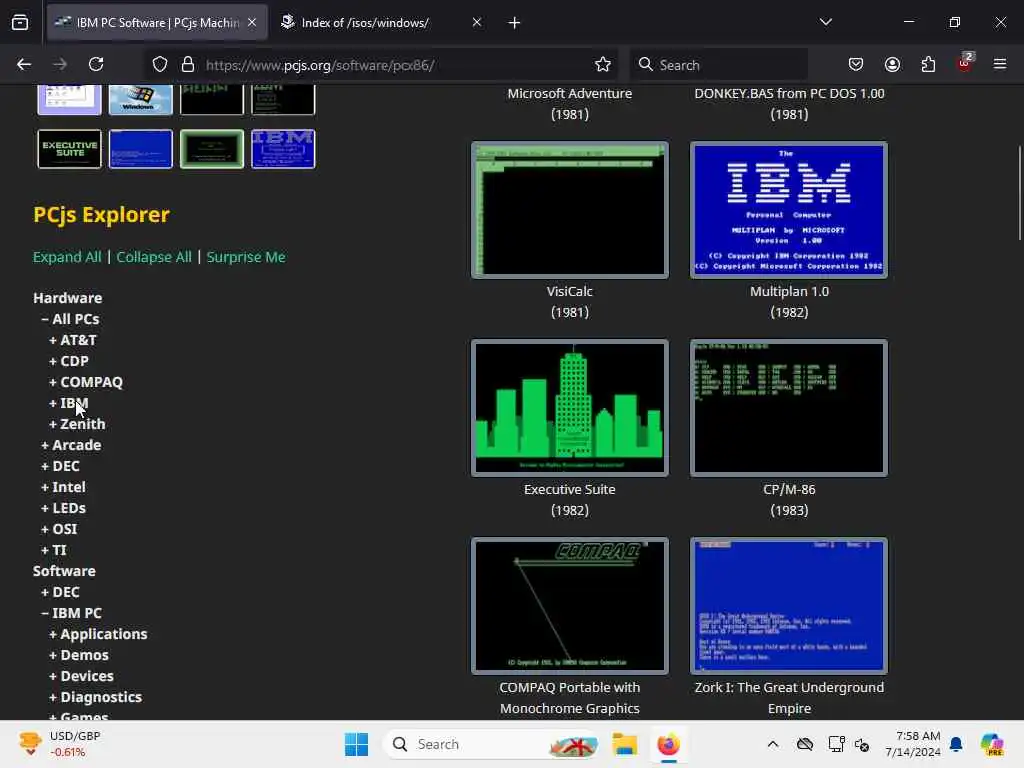Expand the OSI tree node

(x=59, y=528)
